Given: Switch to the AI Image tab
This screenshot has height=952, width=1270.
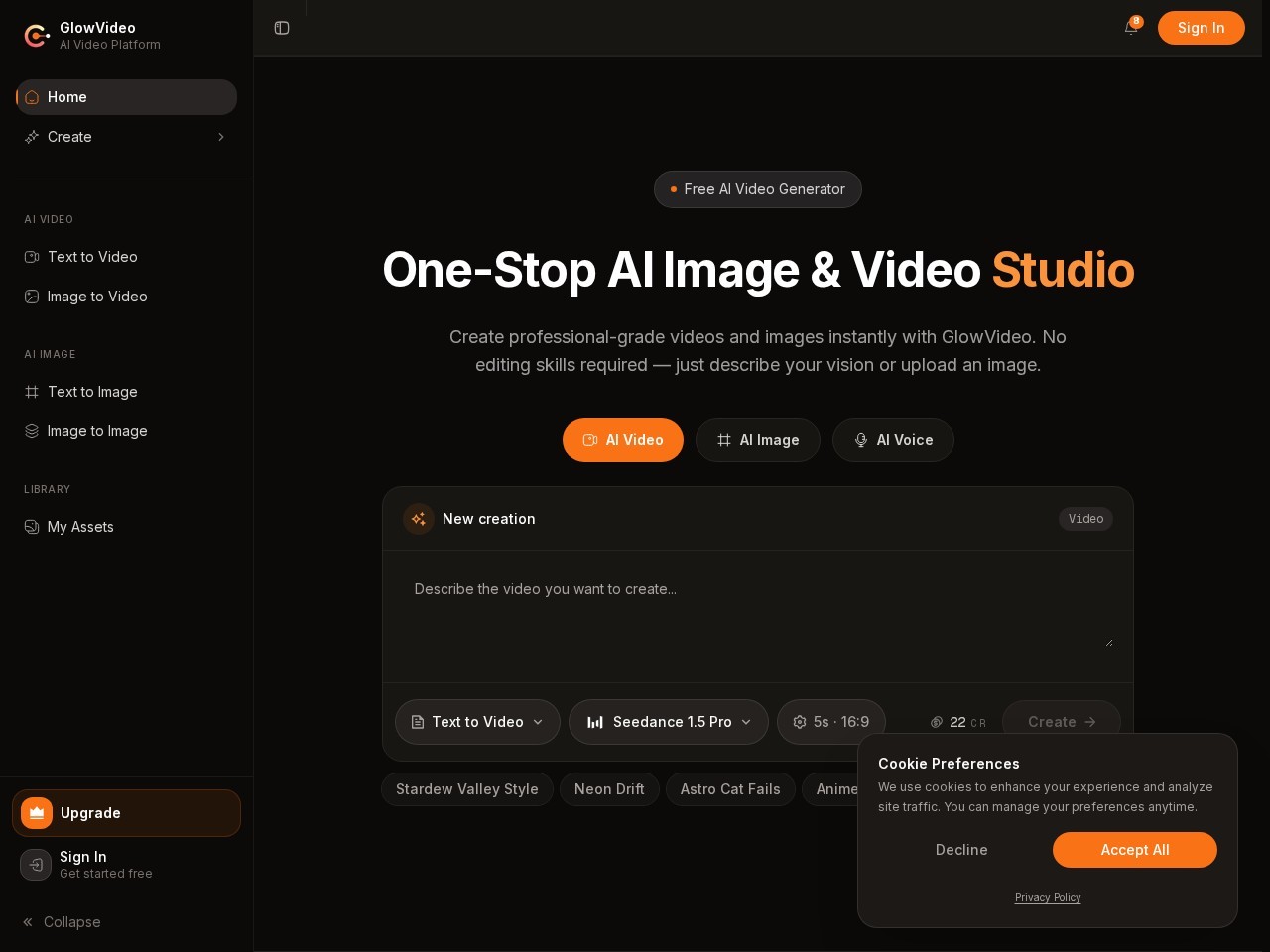Looking at the screenshot, I should (758, 440).
